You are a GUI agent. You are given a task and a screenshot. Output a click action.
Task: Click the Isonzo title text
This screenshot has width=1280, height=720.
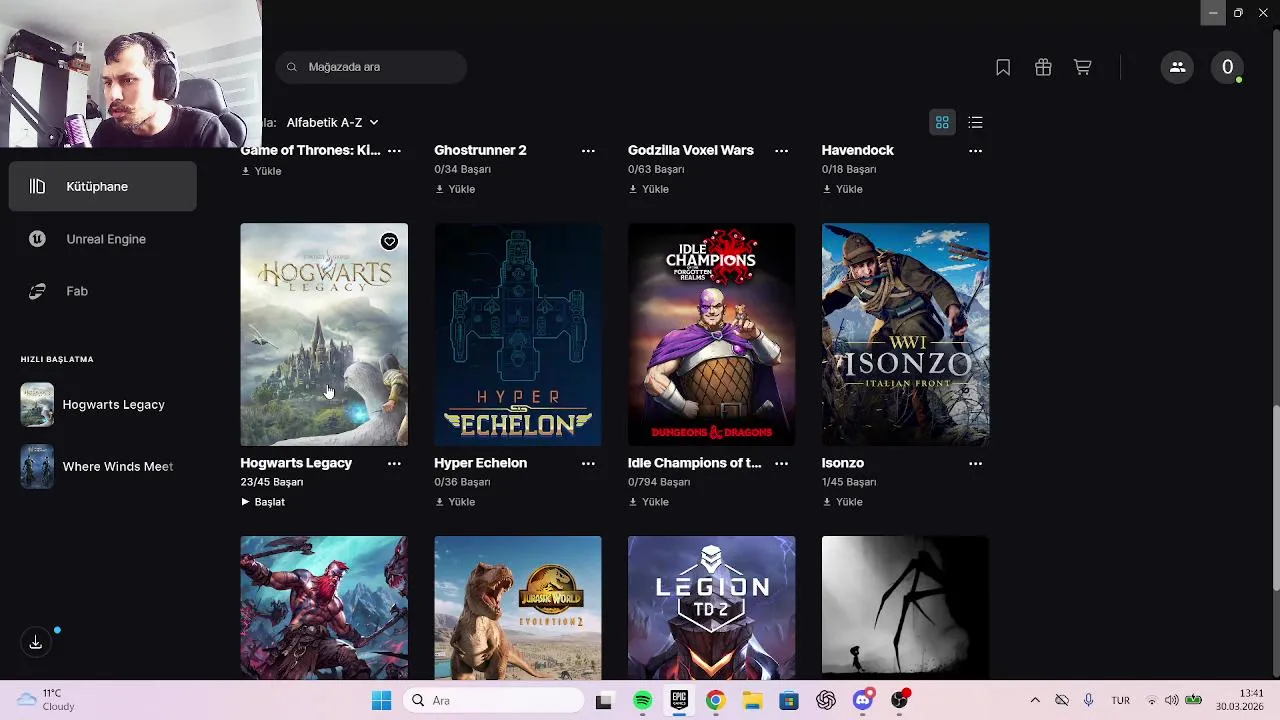[843, 463]
